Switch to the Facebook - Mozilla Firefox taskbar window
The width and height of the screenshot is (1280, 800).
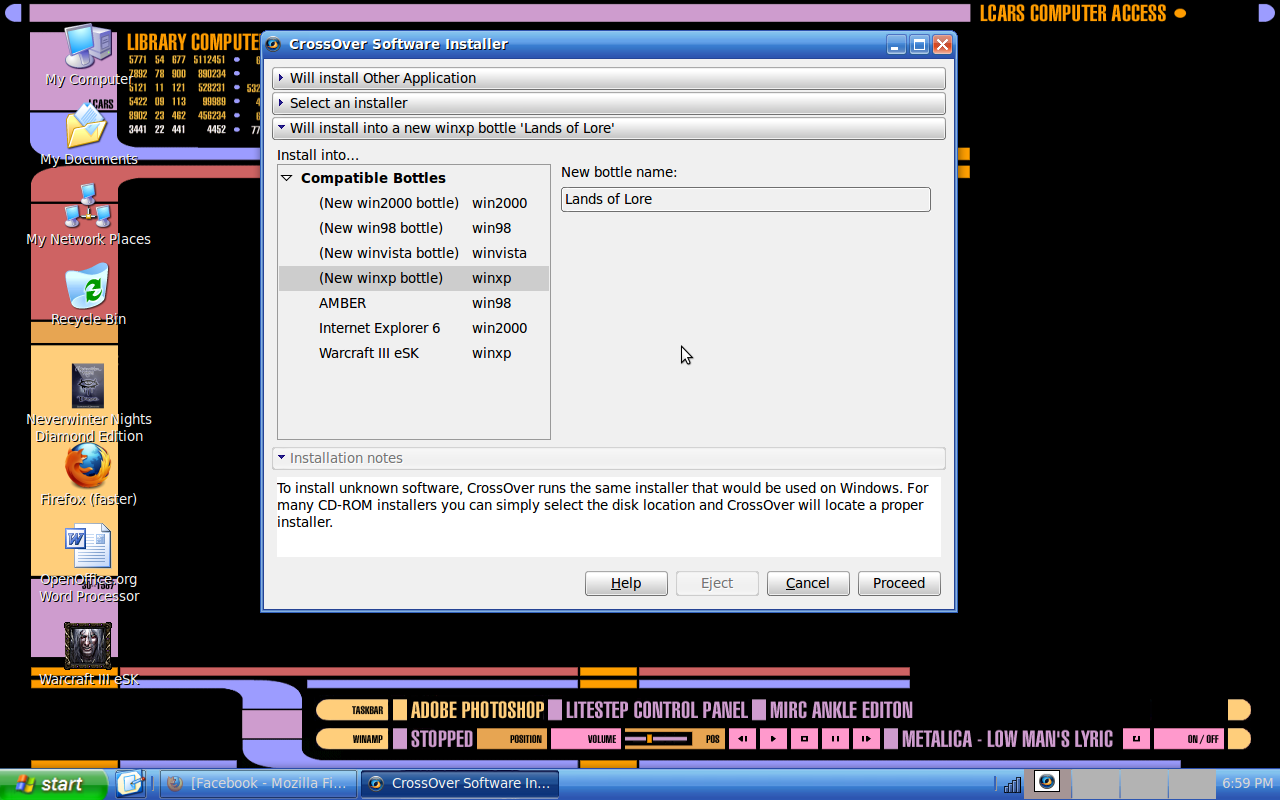(259, 783)
